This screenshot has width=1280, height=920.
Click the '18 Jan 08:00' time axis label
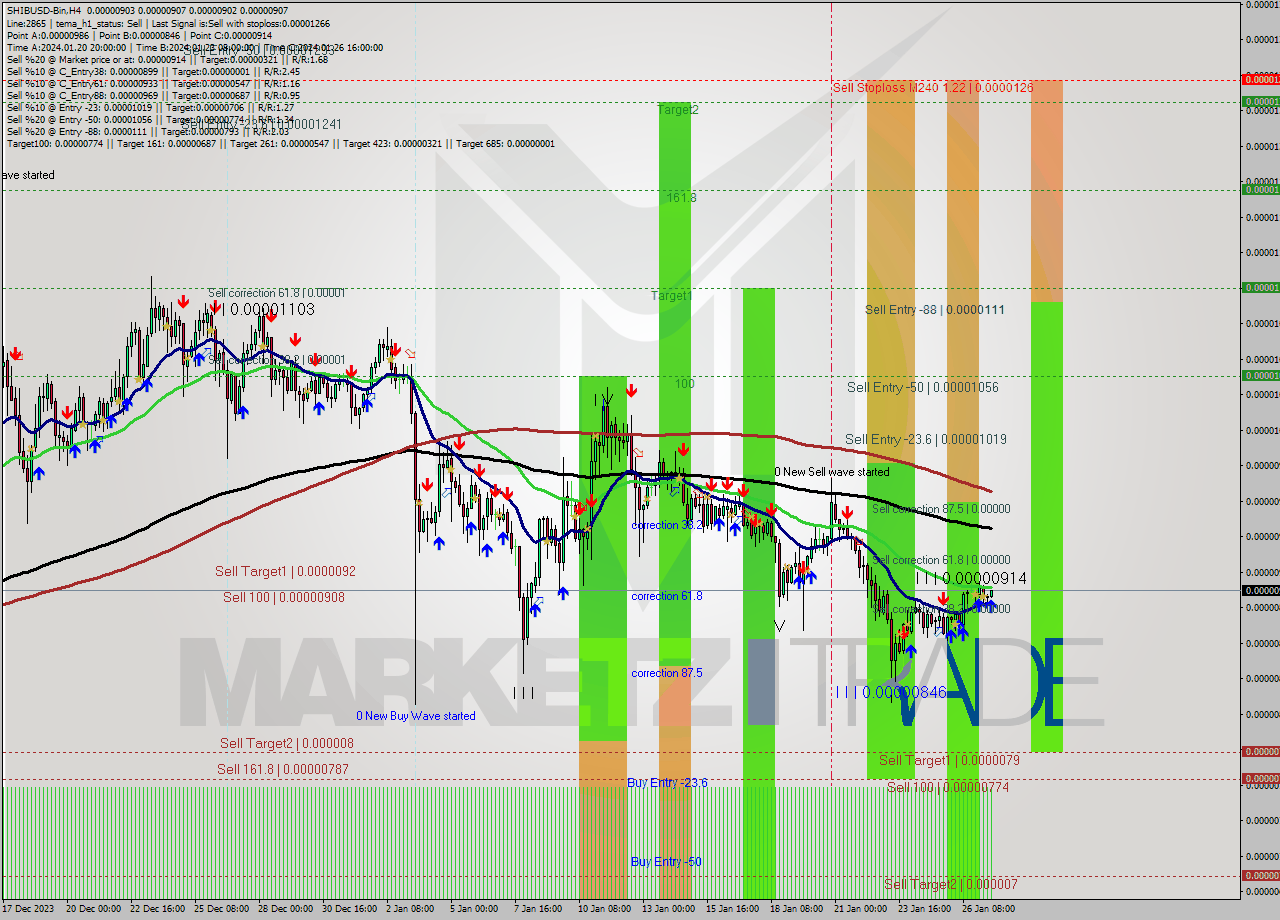(796, 909)
